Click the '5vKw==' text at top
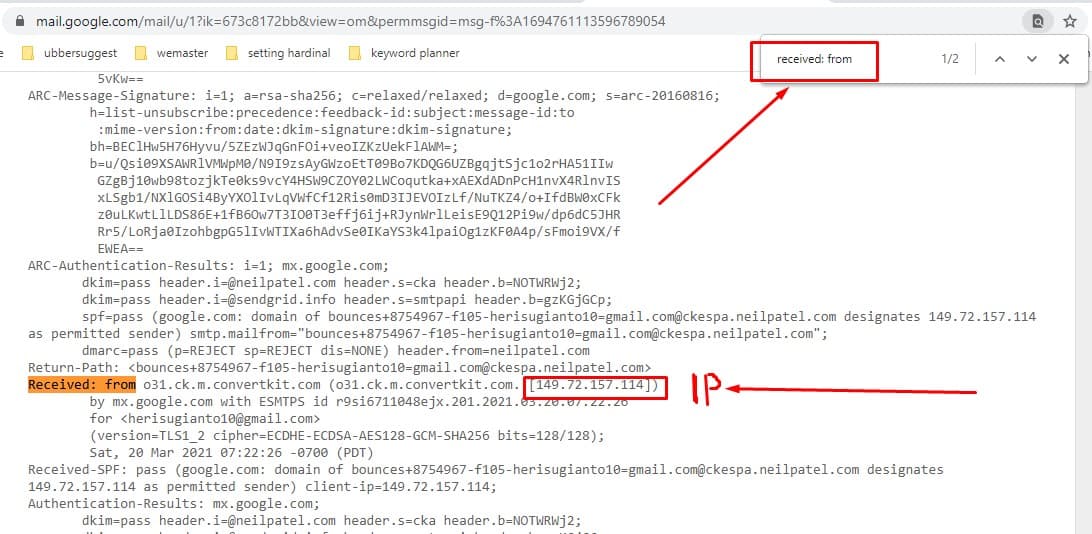Image resolution: width=1092 pixels, height=534 pixels. 120,79
